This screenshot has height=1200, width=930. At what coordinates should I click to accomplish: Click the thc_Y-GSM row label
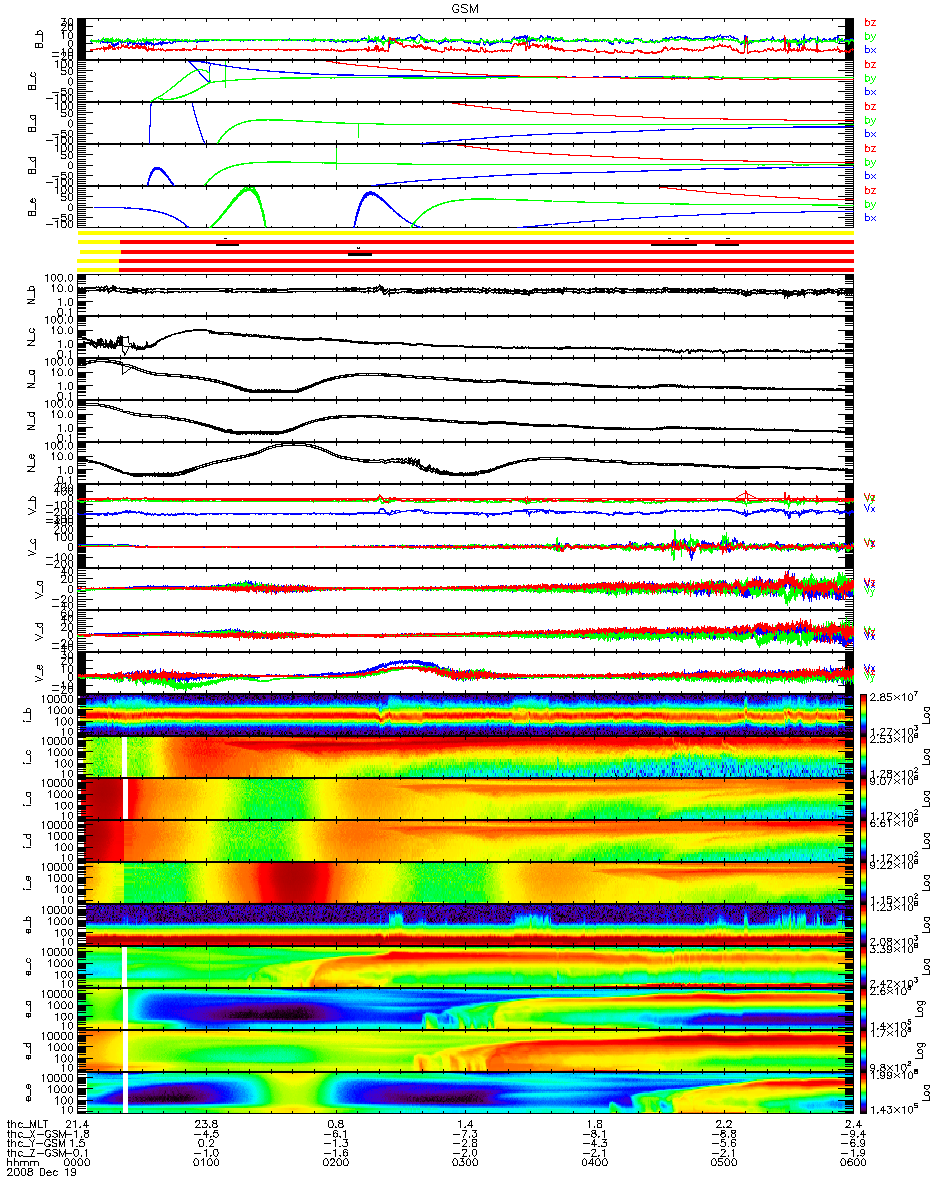pyautogui.click(x=38, y=1142)
